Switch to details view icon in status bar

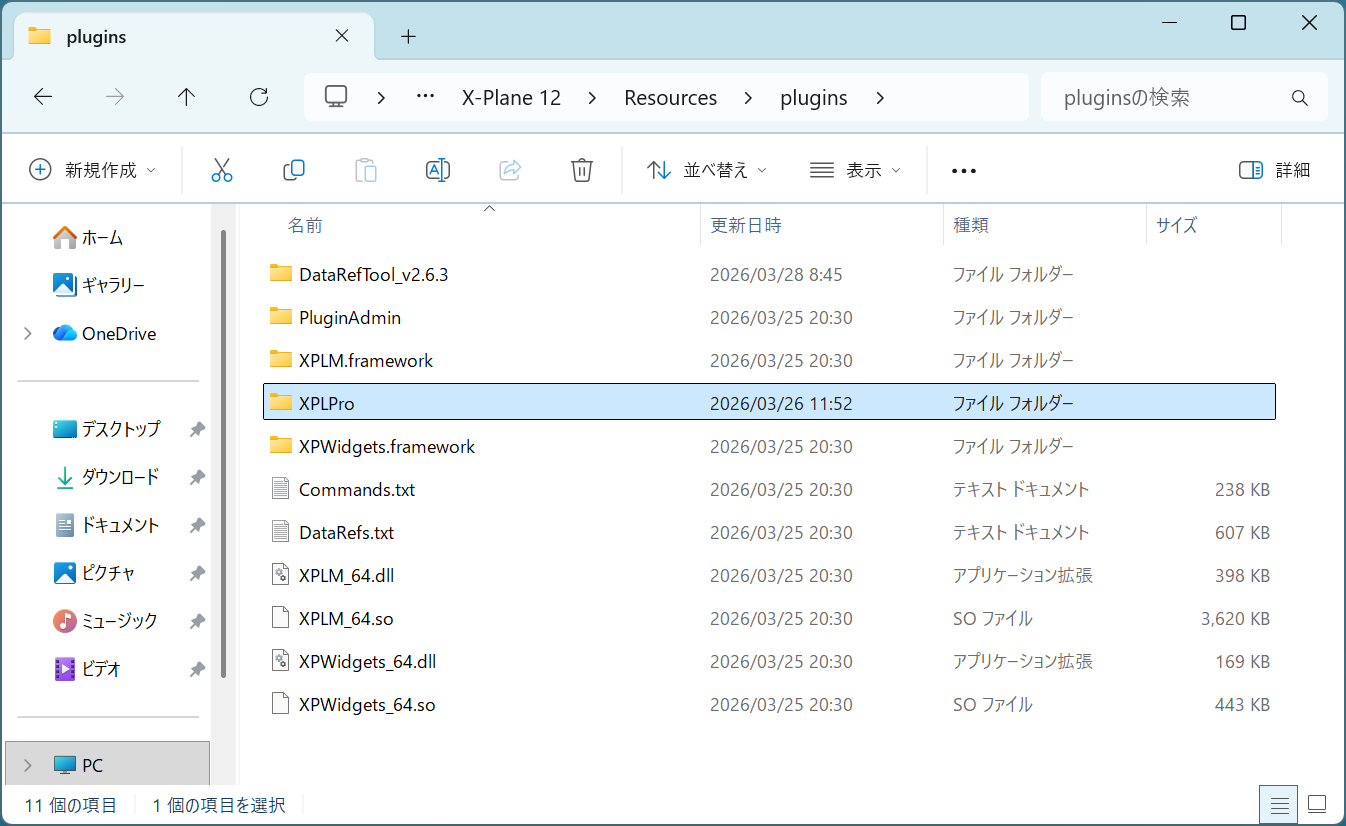[x=1278, y=804]
